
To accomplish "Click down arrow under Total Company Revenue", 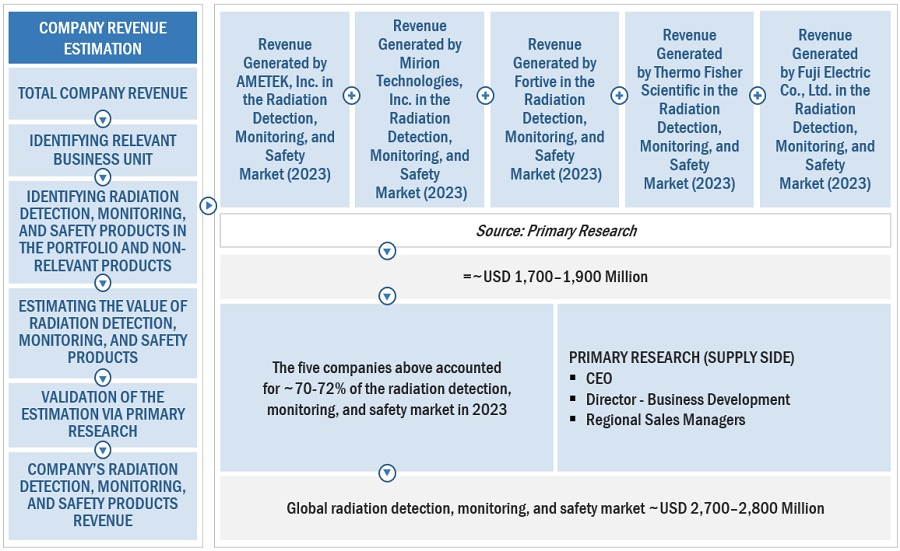I will [102, 119].
